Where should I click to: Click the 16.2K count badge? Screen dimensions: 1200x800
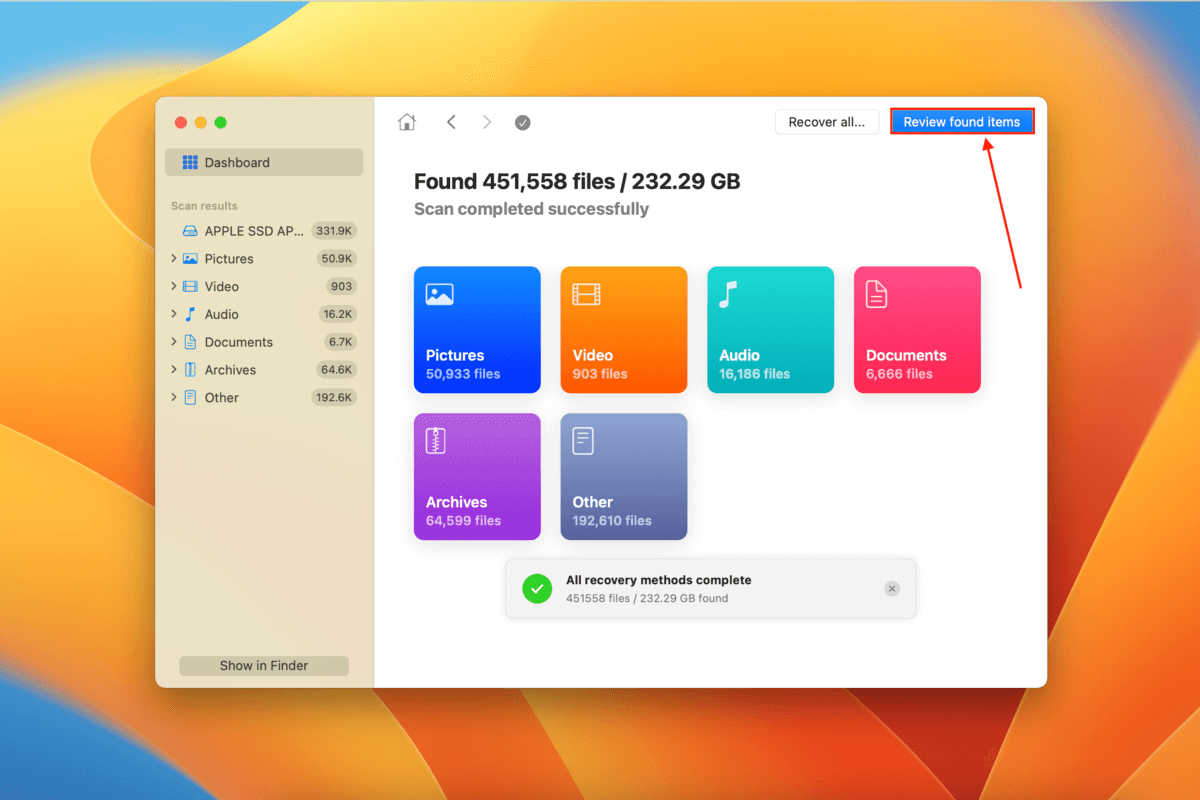(x=336, y=314)
